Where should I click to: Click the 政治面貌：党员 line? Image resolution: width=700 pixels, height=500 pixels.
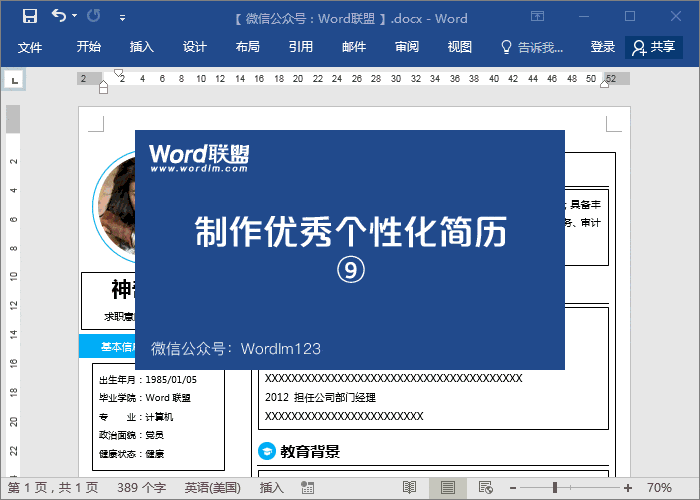(131, 435)
